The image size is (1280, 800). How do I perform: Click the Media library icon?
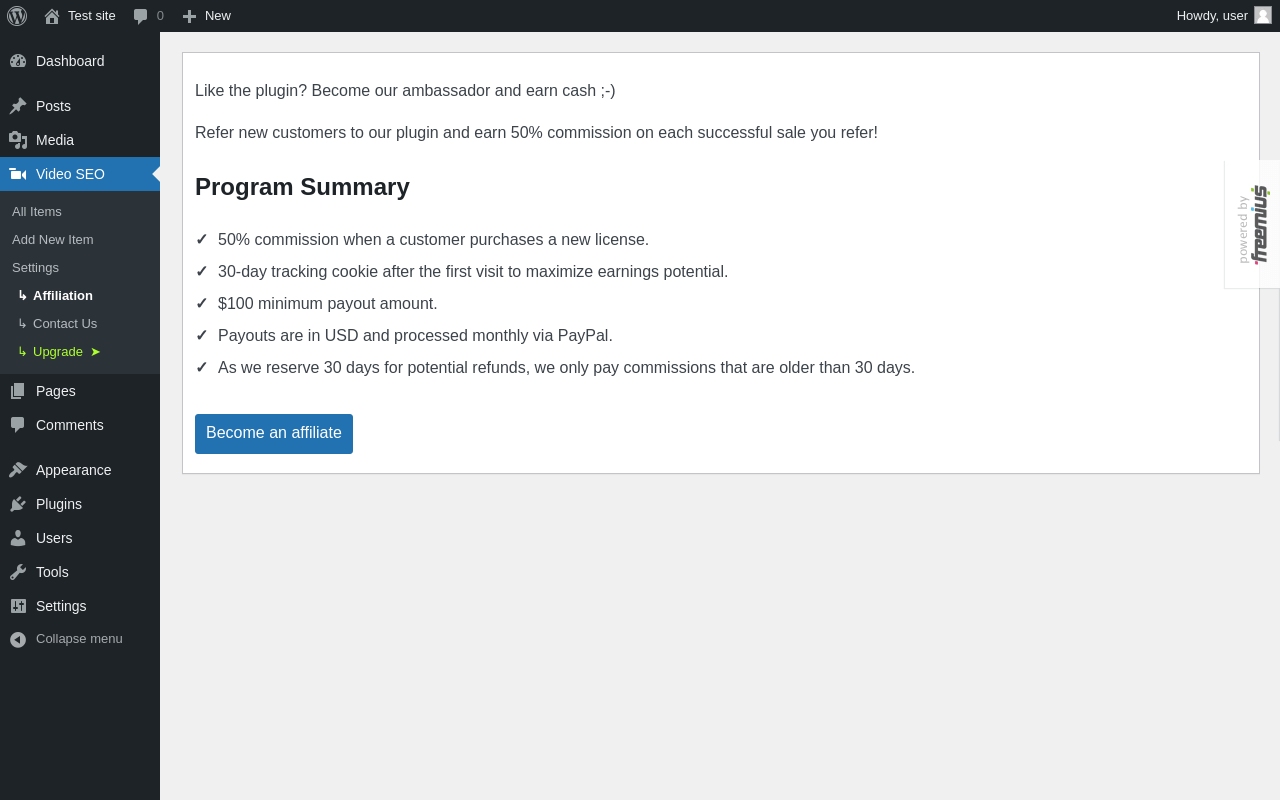[18, 140]
